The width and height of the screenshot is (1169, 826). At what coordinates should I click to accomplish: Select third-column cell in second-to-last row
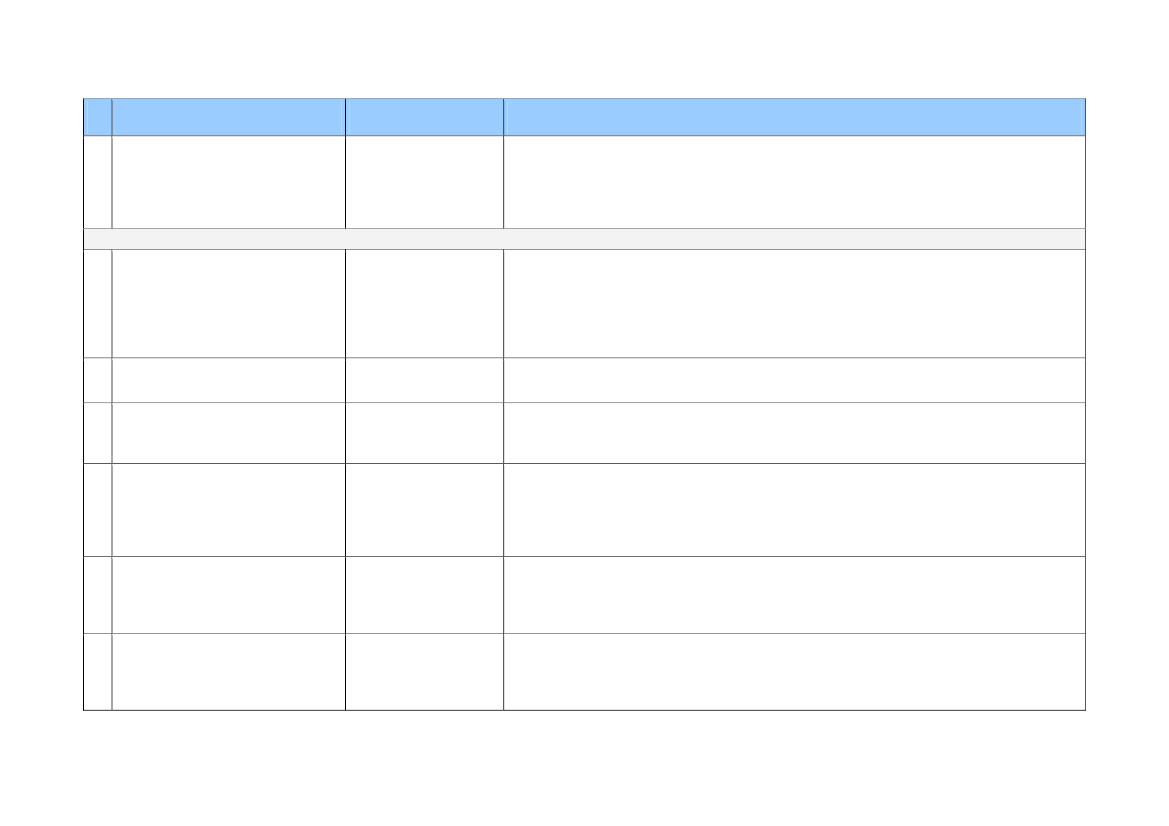424,595
